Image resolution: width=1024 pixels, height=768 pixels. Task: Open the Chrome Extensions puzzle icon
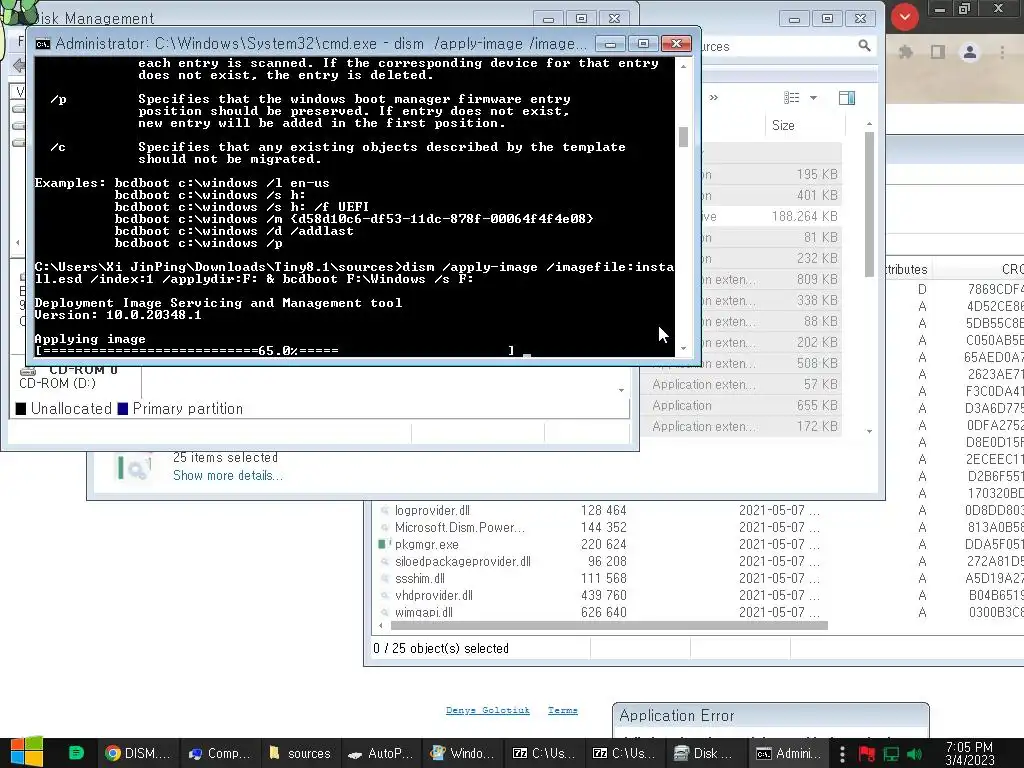pos(906,52)
